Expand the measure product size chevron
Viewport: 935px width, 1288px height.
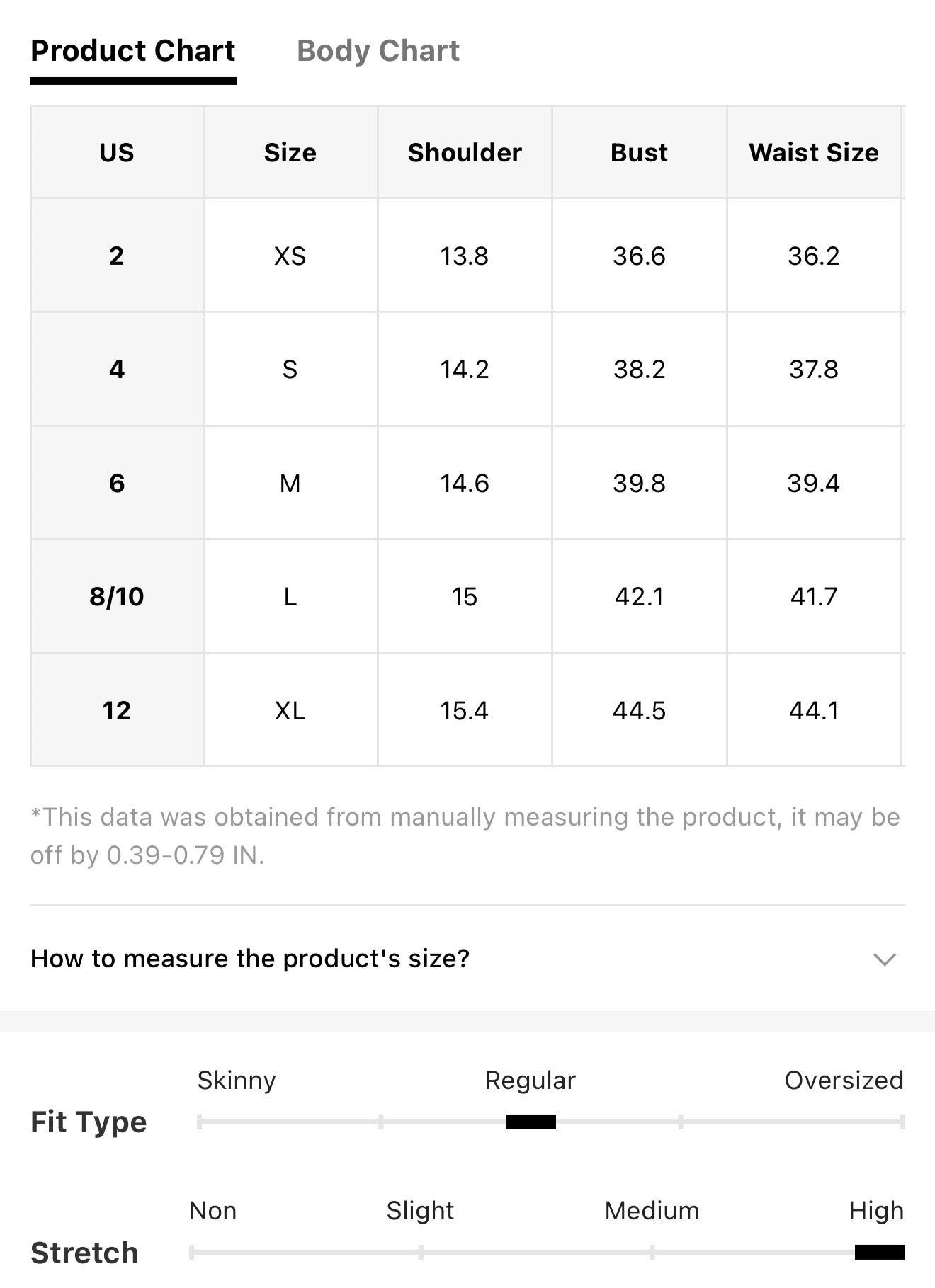(885, 959)
